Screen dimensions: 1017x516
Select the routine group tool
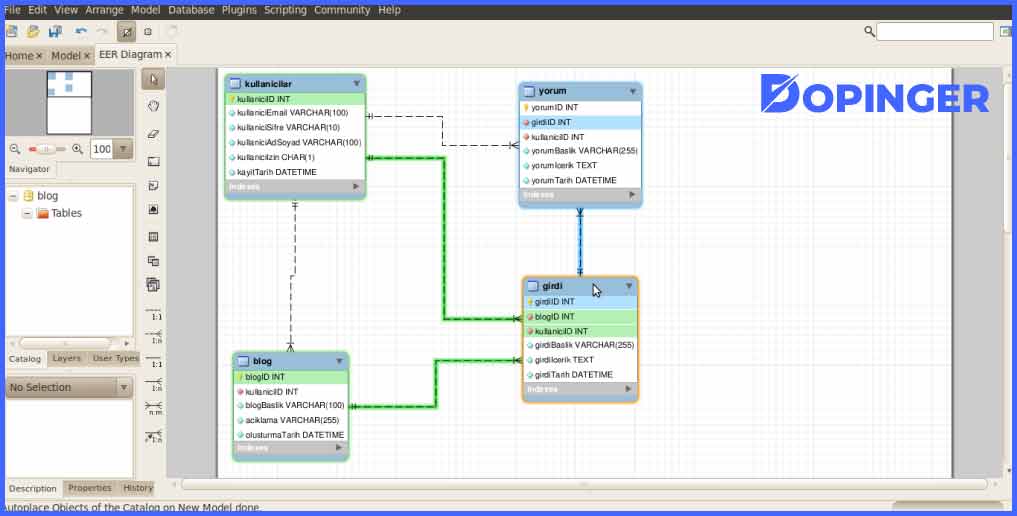pos(153,285)
